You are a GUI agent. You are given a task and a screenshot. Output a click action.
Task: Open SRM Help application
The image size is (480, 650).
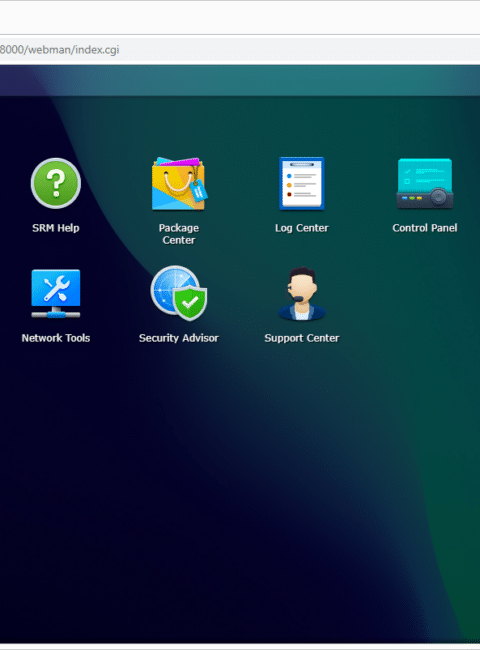pos(56,184)
